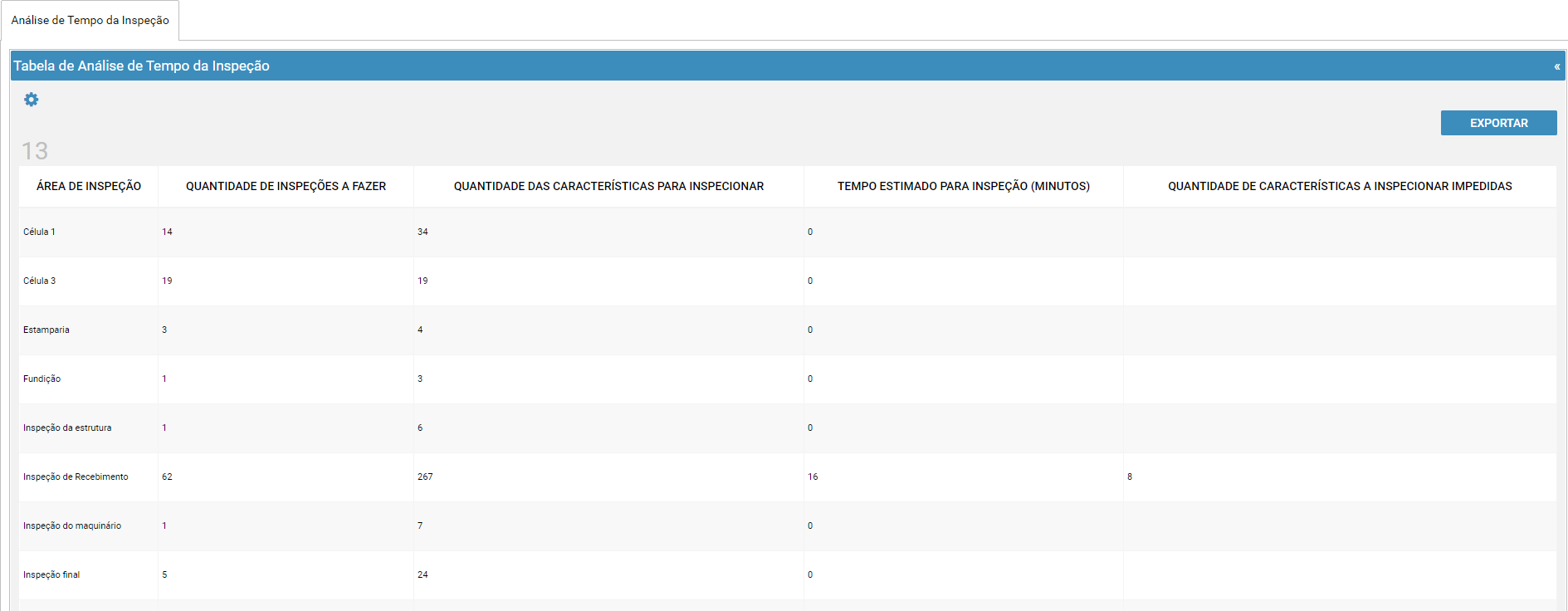Select the Célula 1 row label
This screenshot has width=1568, height=611.
click(39, 232)
